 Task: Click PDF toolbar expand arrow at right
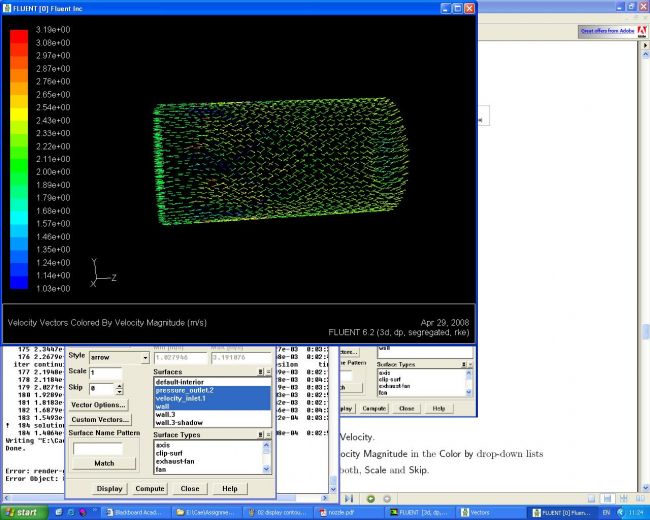(645, 45)
